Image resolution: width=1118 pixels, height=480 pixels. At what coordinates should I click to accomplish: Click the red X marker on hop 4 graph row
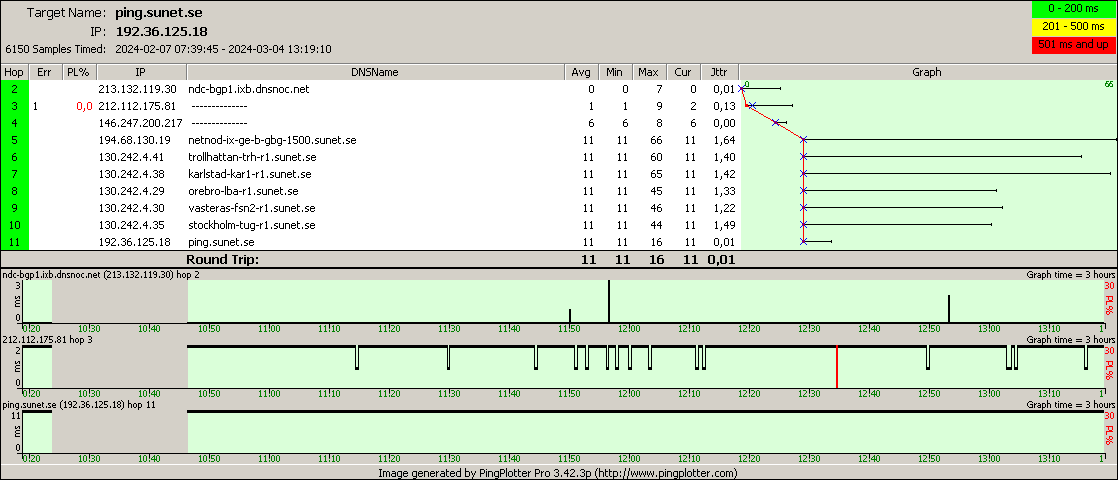pos(776,123)
